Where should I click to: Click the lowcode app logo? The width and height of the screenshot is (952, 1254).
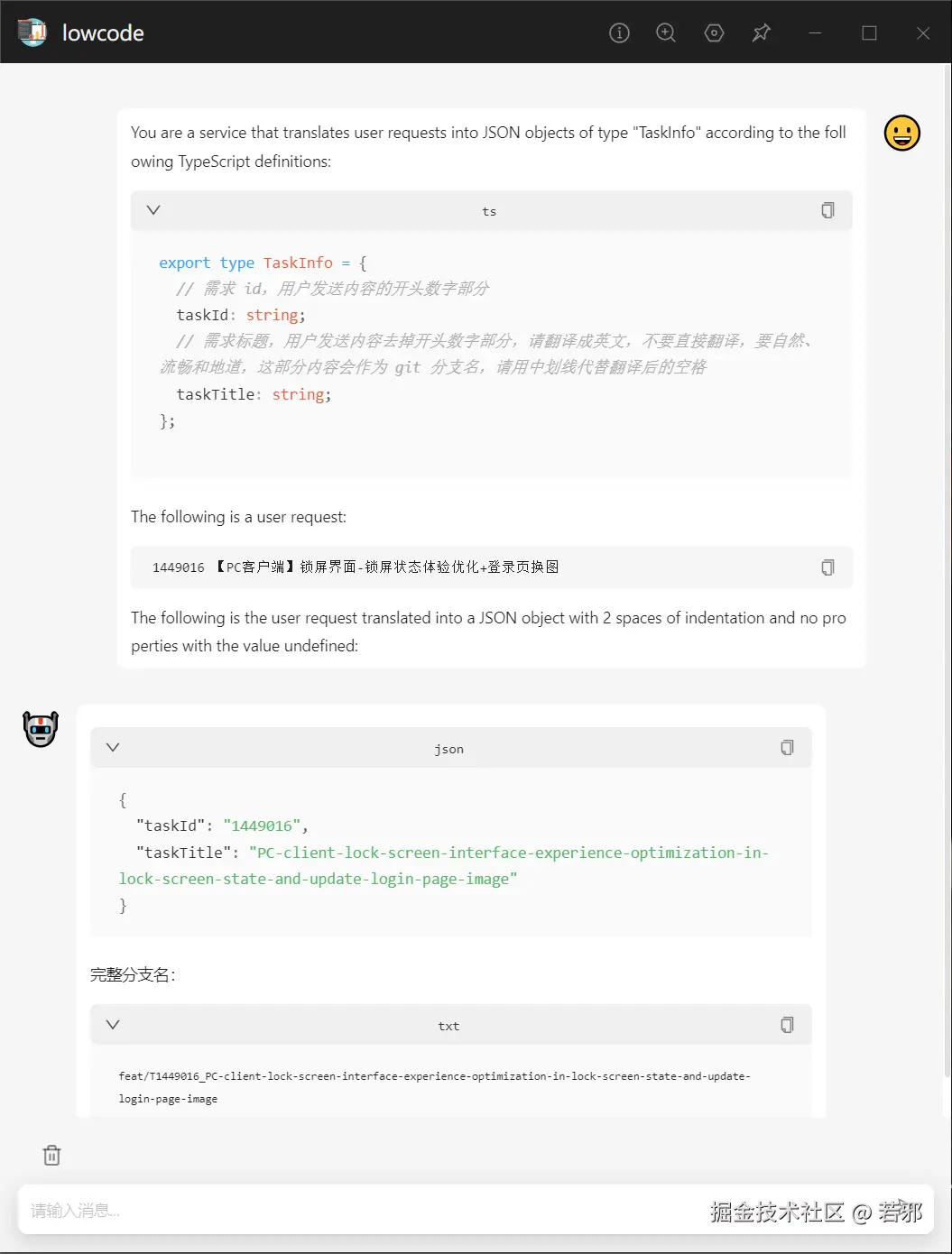click(32, 32)
